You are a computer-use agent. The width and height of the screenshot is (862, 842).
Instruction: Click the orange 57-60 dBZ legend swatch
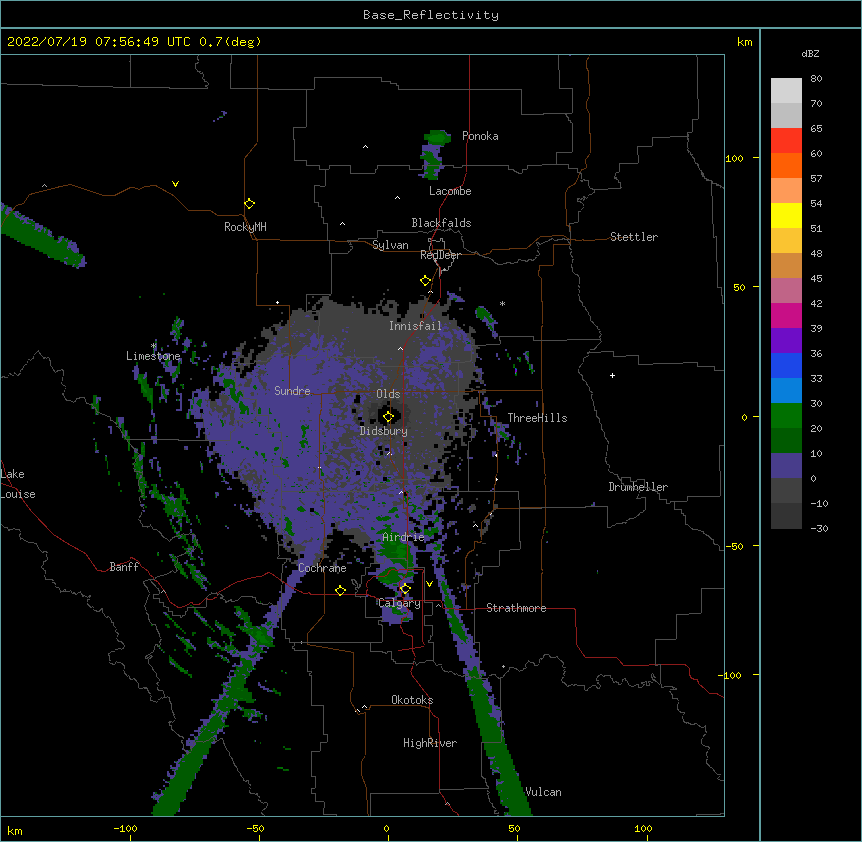pyautogui.click(x=786, y=165)
